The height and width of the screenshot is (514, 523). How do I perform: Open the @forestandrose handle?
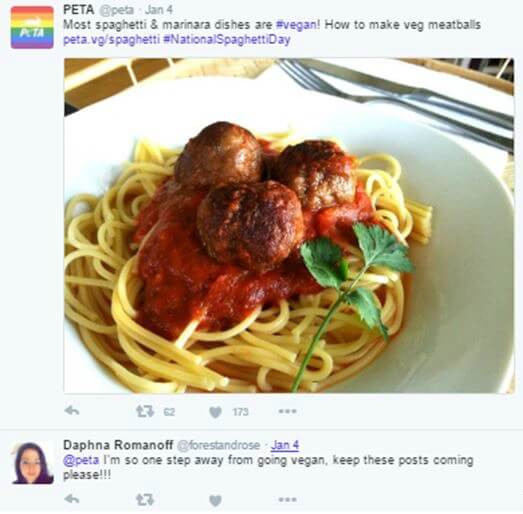[218, 445]
